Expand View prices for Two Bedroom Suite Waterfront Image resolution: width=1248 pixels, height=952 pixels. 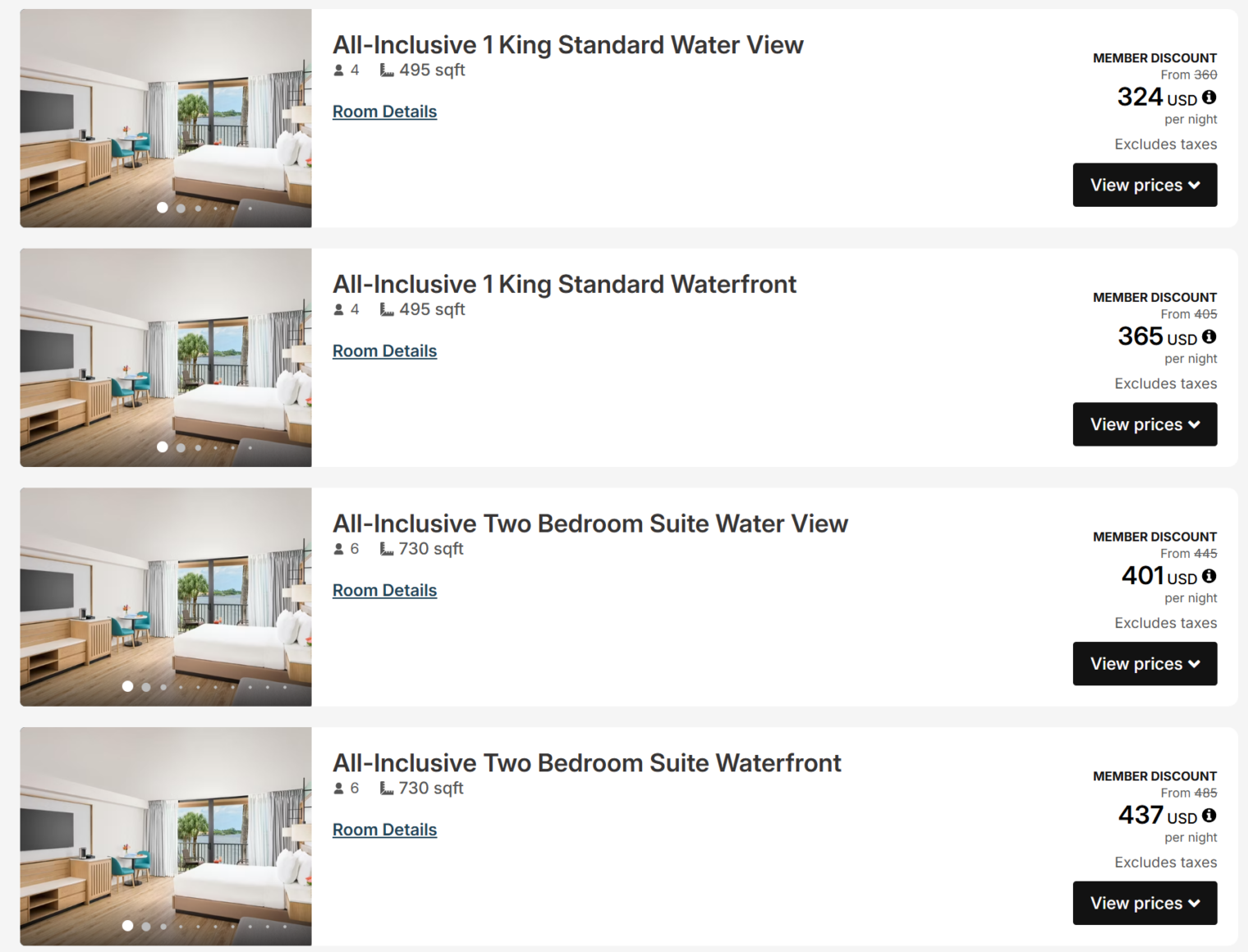click(1145, 904)
